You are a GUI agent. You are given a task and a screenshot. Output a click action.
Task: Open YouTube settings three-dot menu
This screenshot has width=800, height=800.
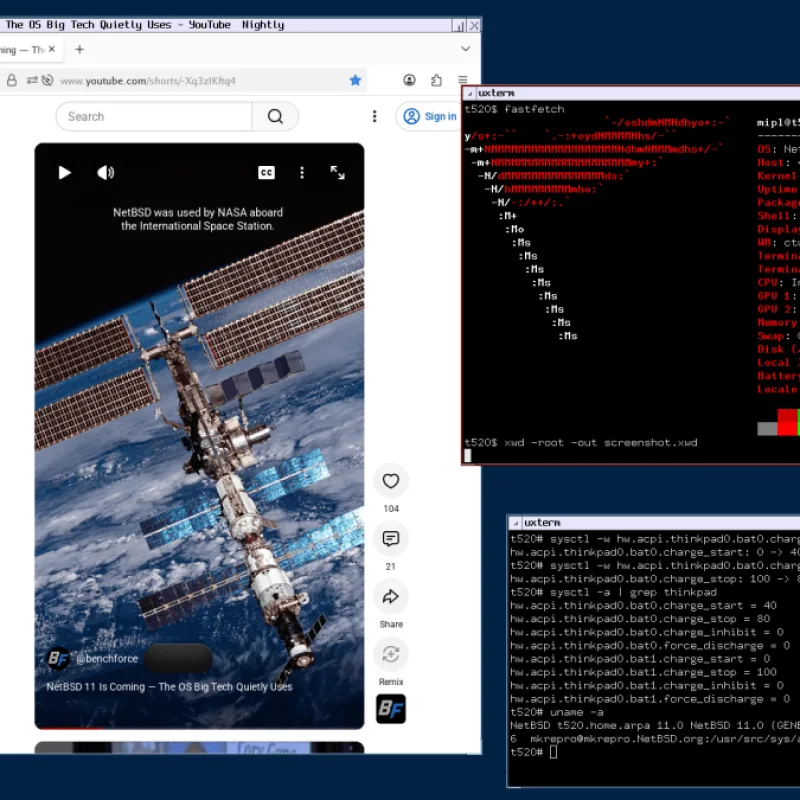click(374, 116)
